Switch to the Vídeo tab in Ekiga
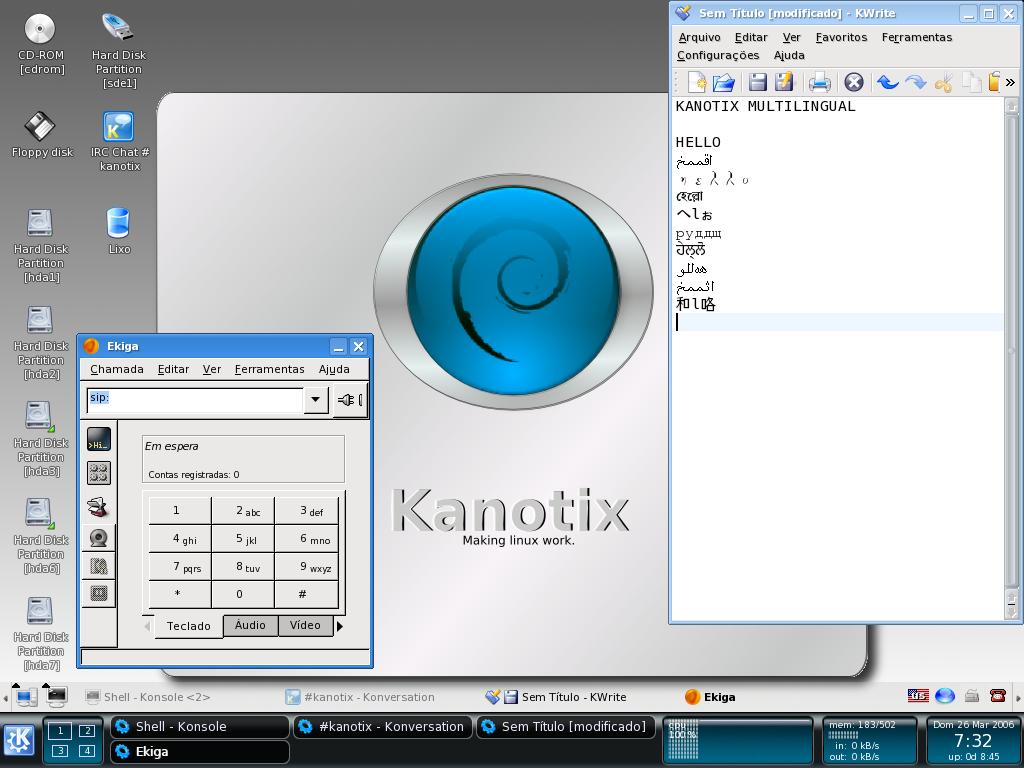The height and width of the screenshot is (768, 1024). click(x=305, y=625)
